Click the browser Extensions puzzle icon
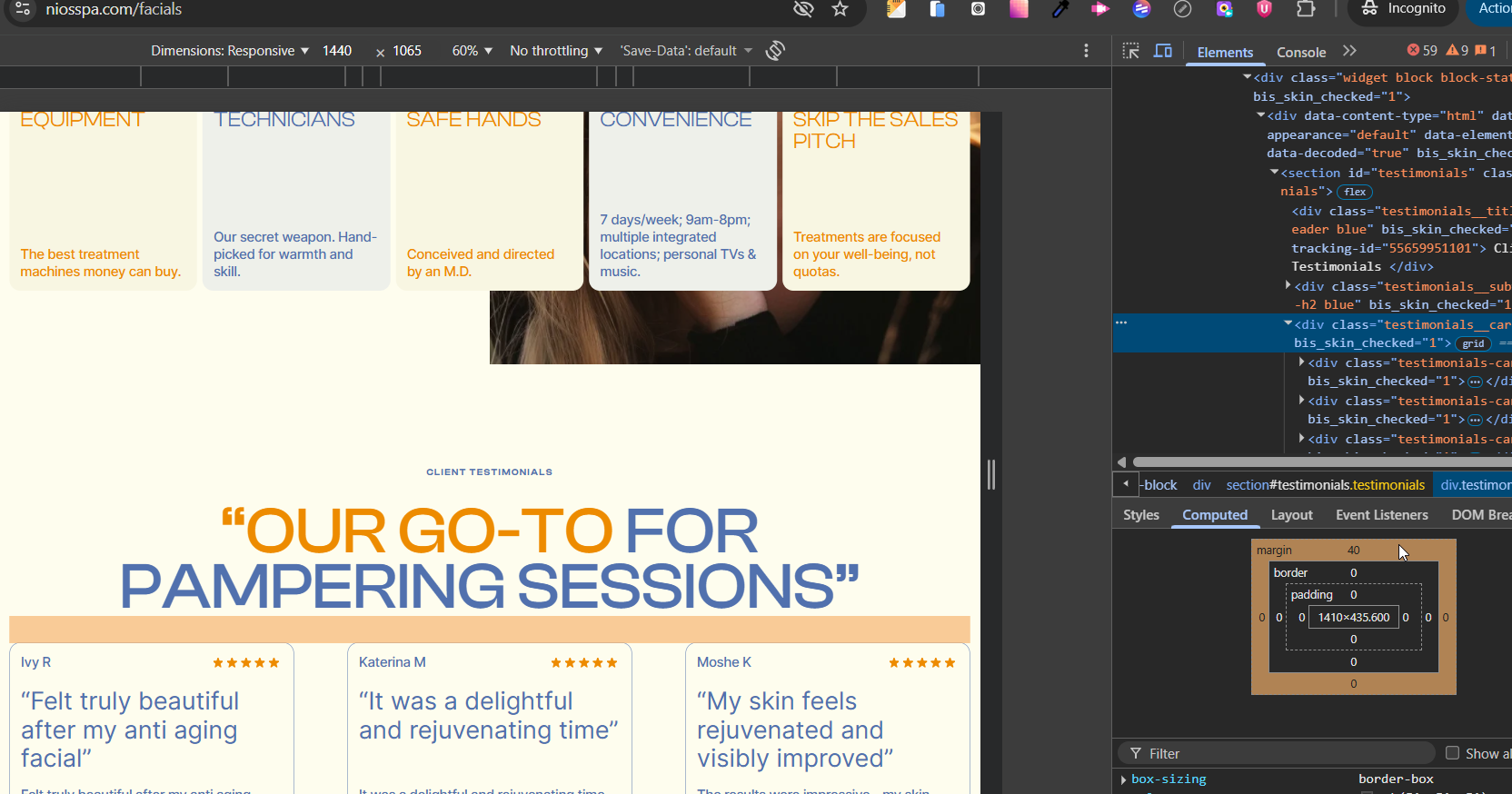 pos(1306,9)
